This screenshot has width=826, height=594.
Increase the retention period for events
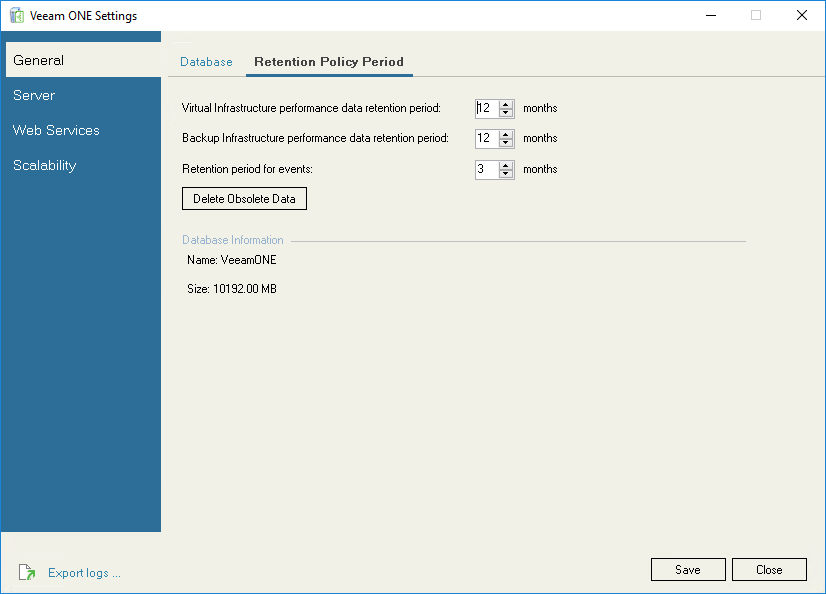[x=505, y=165]
